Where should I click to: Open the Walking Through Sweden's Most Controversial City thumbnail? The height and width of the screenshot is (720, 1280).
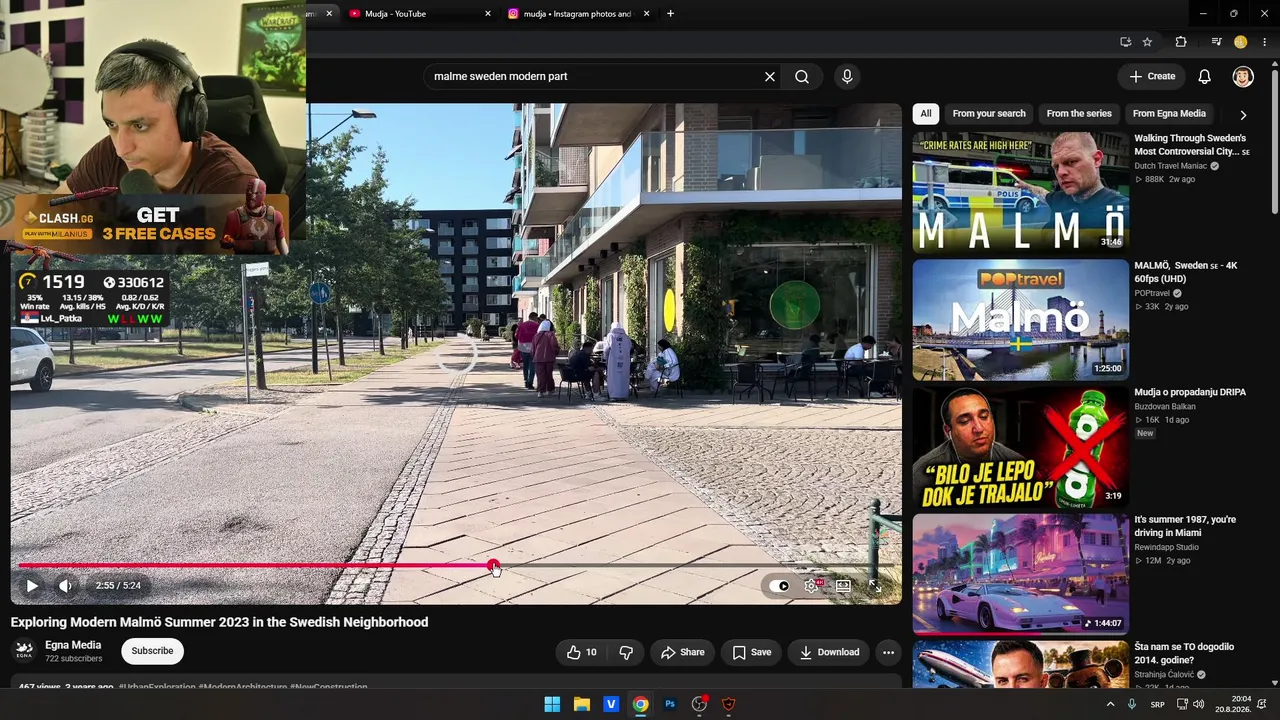[x=1020, y=192]
